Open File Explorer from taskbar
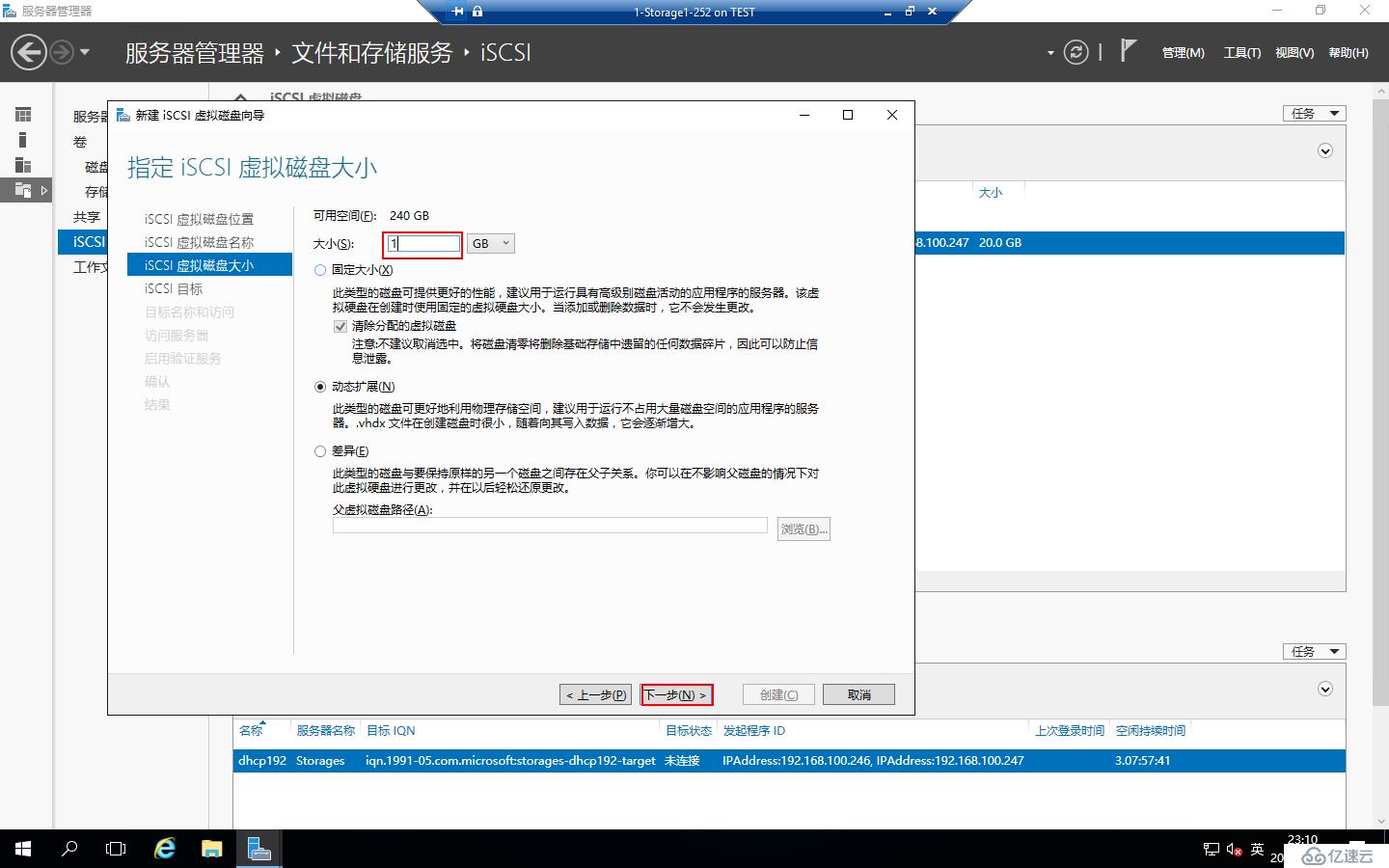 click(x=211, y=849)
